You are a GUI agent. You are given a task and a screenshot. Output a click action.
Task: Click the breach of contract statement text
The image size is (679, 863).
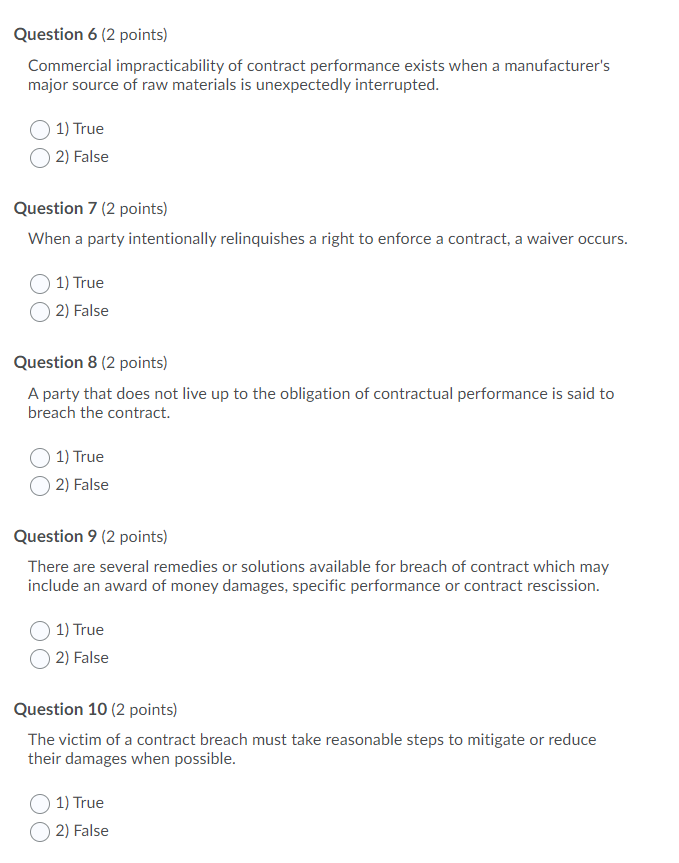320,403
